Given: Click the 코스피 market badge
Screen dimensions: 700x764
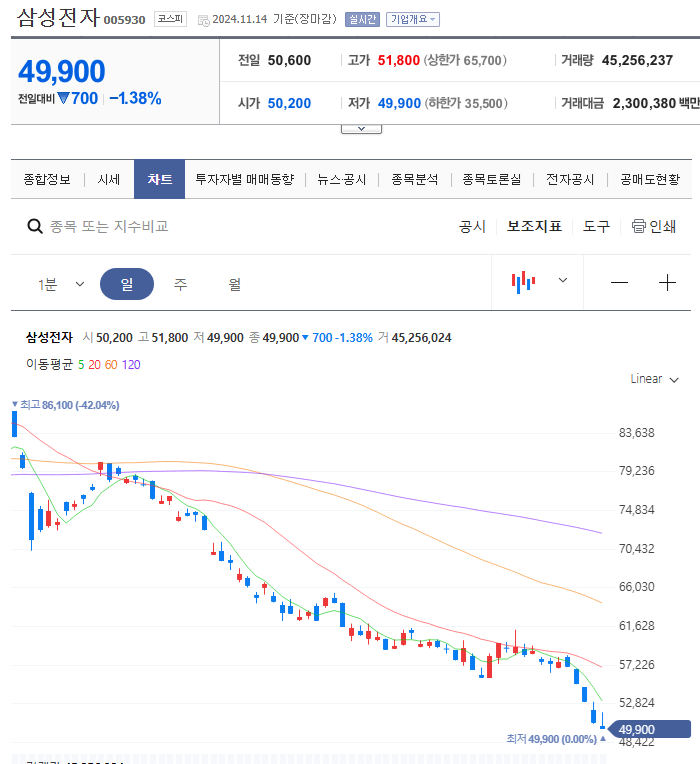Looking at the screenshot, I should point(168,19).
